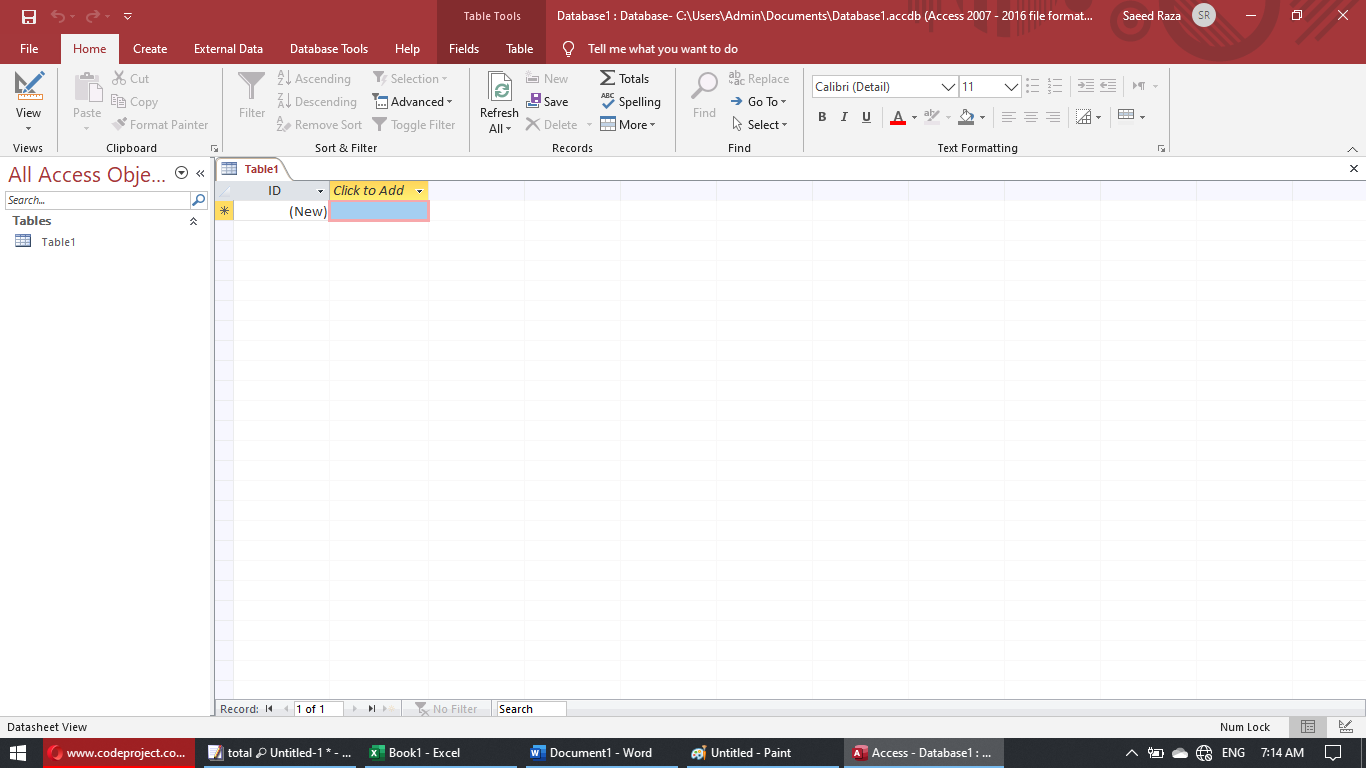Apply bold formatting

[x=822, y=117]
